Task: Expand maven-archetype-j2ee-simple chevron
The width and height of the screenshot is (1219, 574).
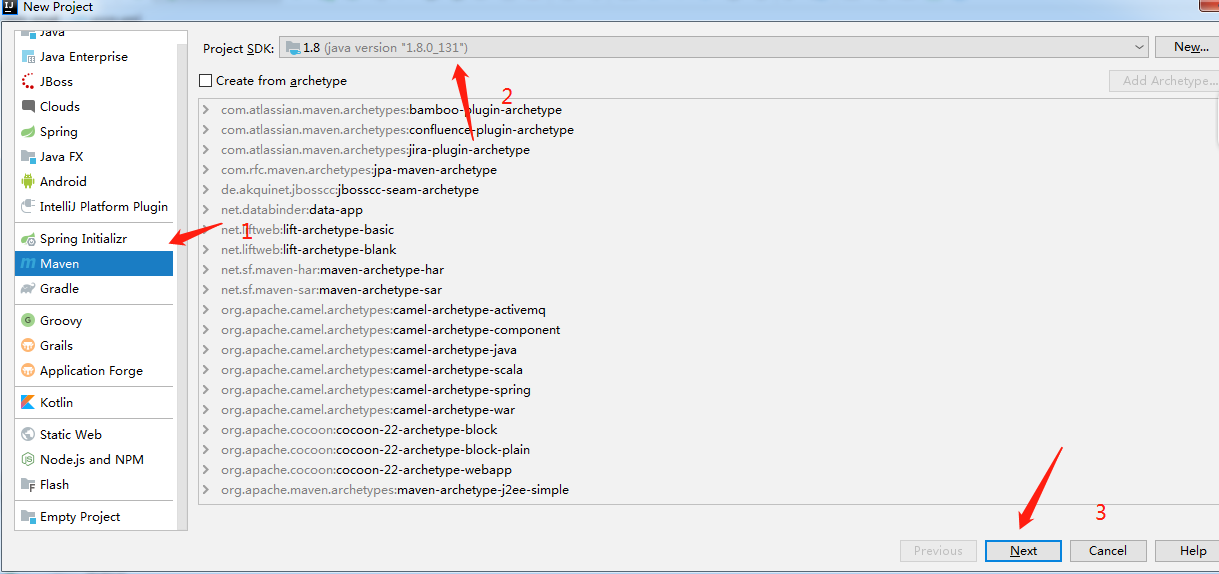Action: coord(206,490)
